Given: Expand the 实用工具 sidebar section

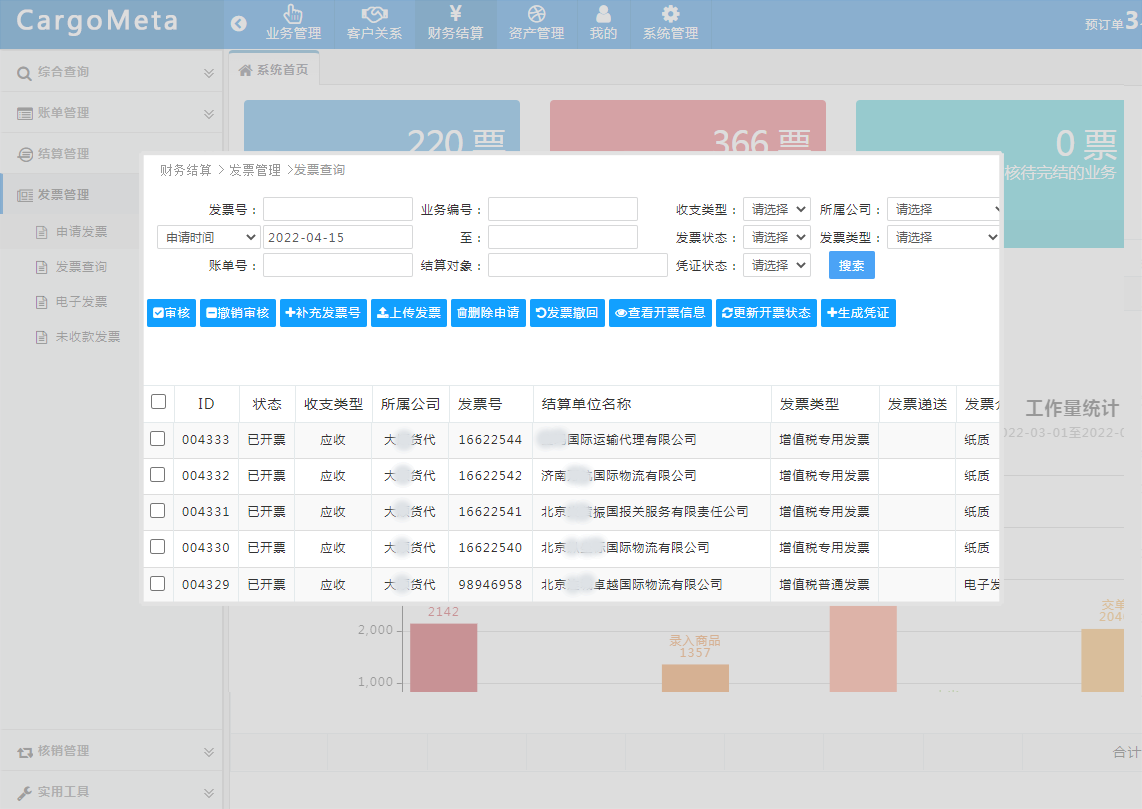Looking at the screenshot, I should [x=208, y=792].
